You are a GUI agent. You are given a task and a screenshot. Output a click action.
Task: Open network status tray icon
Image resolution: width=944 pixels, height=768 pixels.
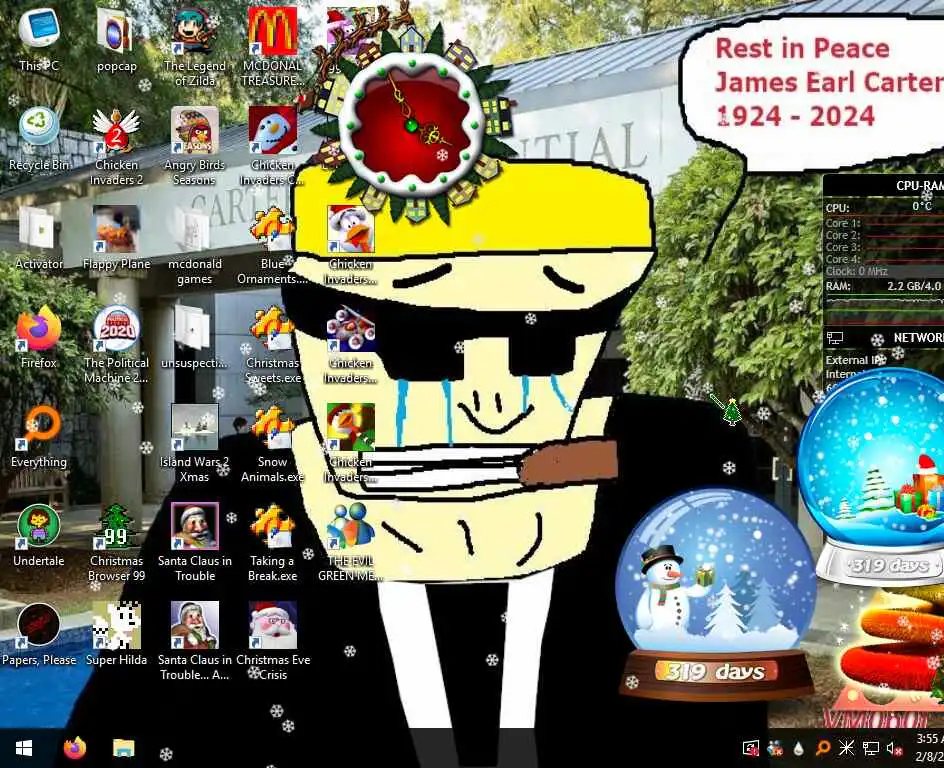click(871, 748)
